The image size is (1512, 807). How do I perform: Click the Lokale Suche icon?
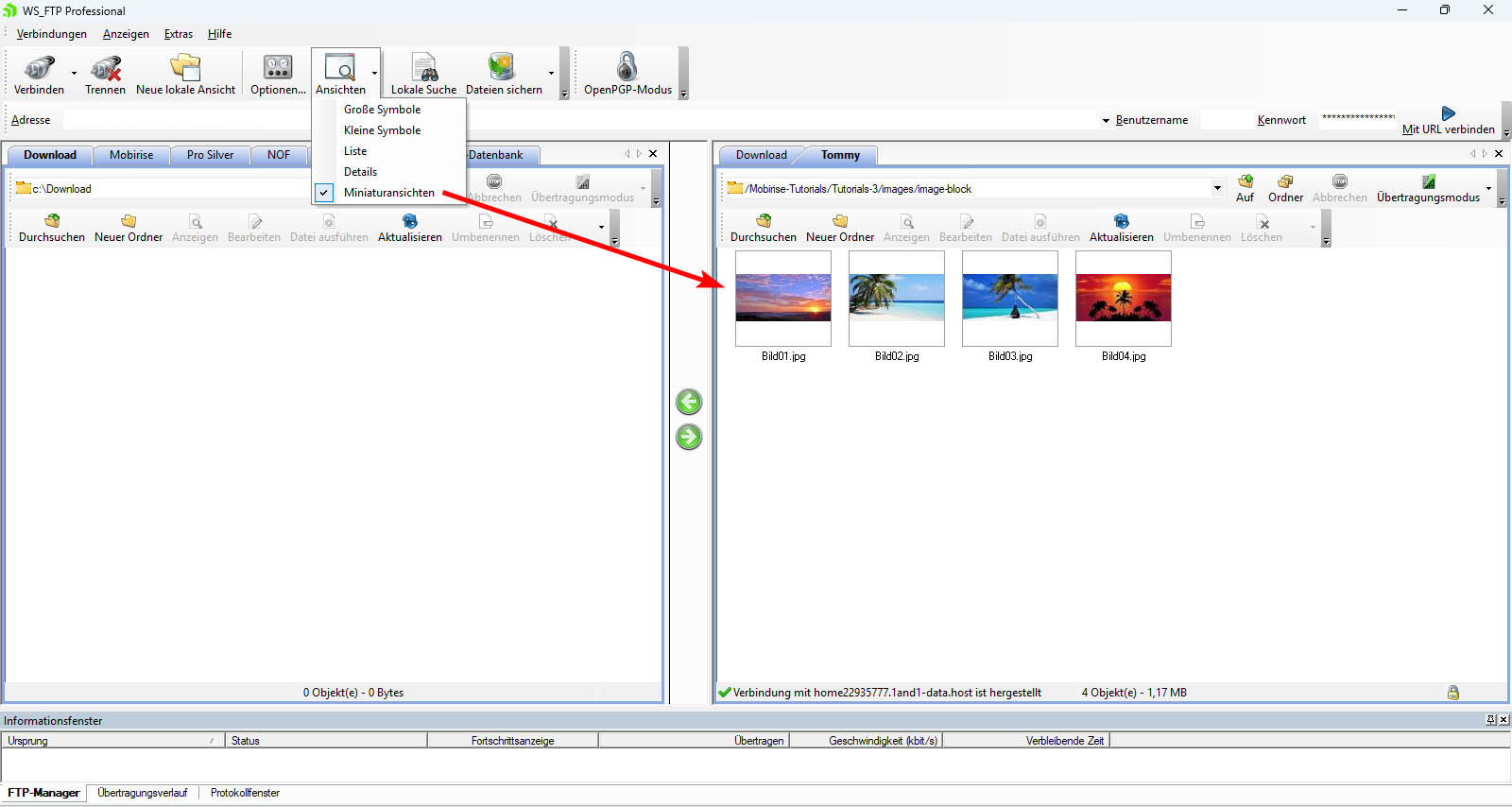click(423, 69)
